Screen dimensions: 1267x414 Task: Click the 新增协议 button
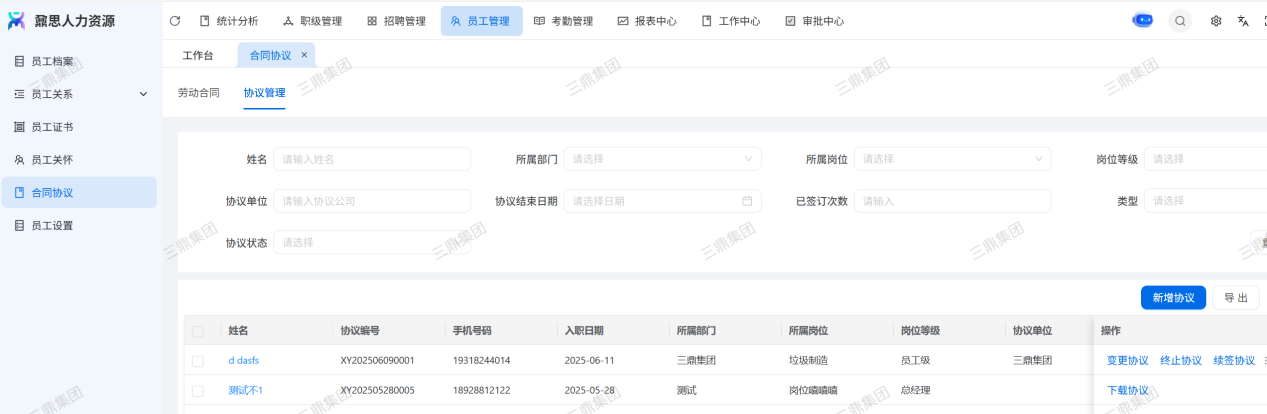(x=1172, y=298)
